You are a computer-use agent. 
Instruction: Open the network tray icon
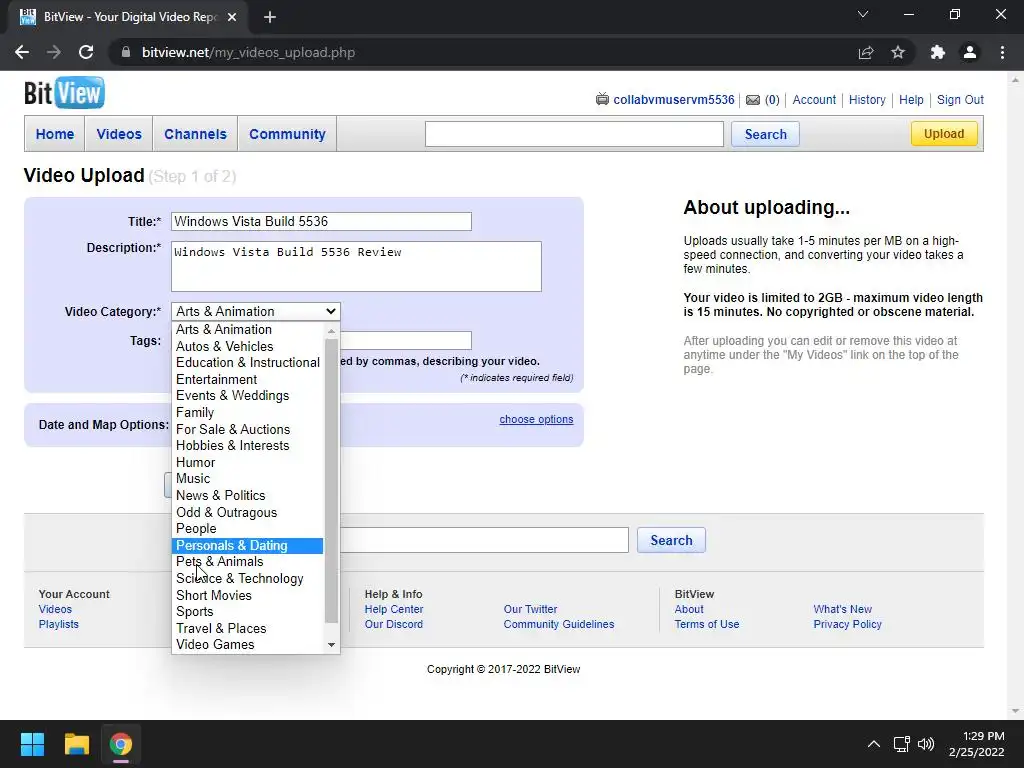[902, 744]
